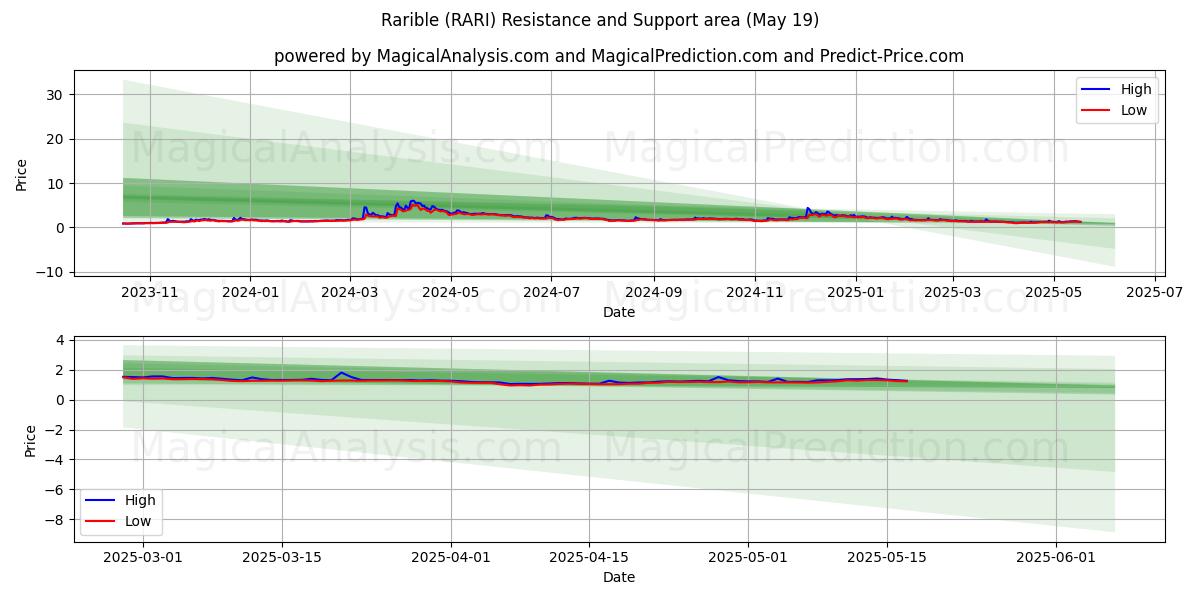The width and height of the screenshot is (1200, 600).
Task: Click the December 2024 price spike on the top chart
Action: tap(807, 208)
